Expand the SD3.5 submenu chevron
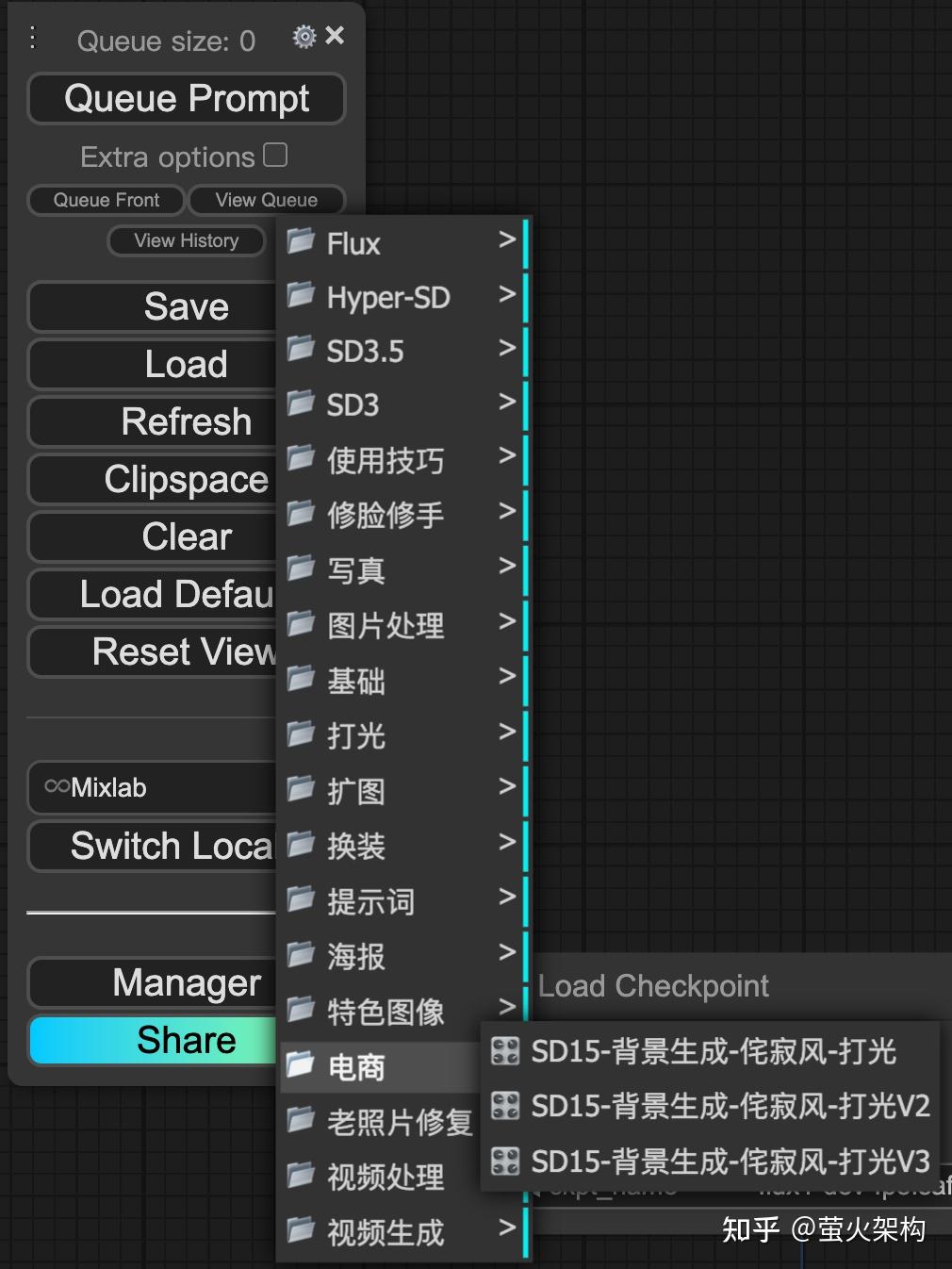Screen dimensions: 952x1269 pos(507,348)
